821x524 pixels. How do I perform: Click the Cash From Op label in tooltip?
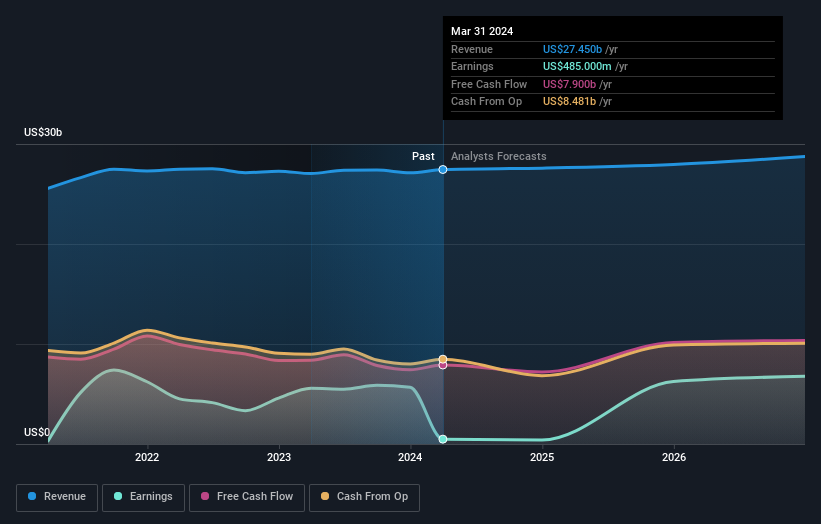tap(486, 102)
